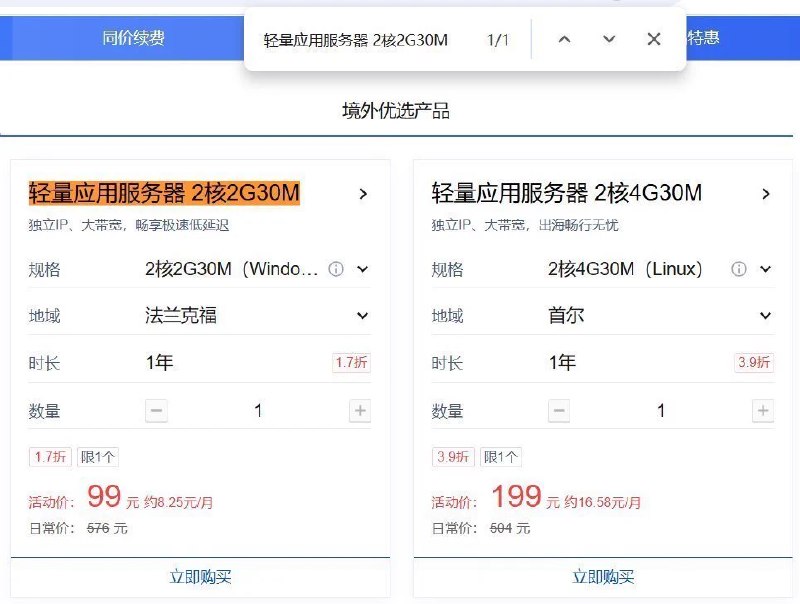Screen dimensions: 800x604
Task: Open 2核4G30M product details arrow
Action: click(x=765, y=194)
